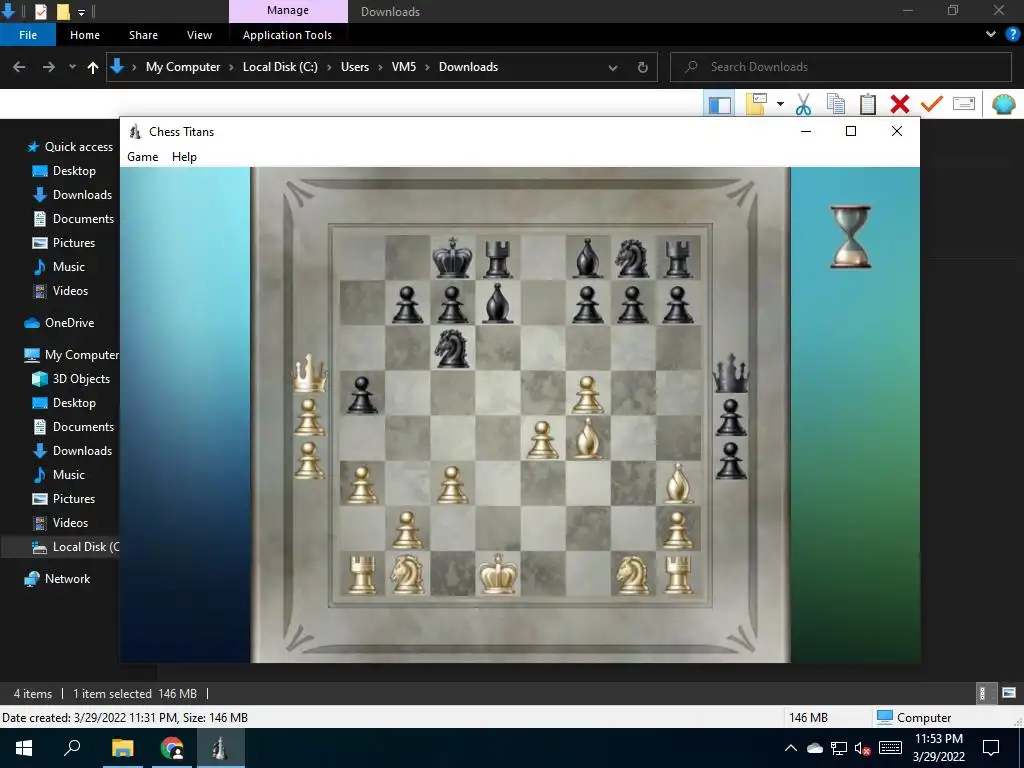Screen dimensions: 1024x768
Task: Open Chrome from the taskbar
Action: pos(172,748)
